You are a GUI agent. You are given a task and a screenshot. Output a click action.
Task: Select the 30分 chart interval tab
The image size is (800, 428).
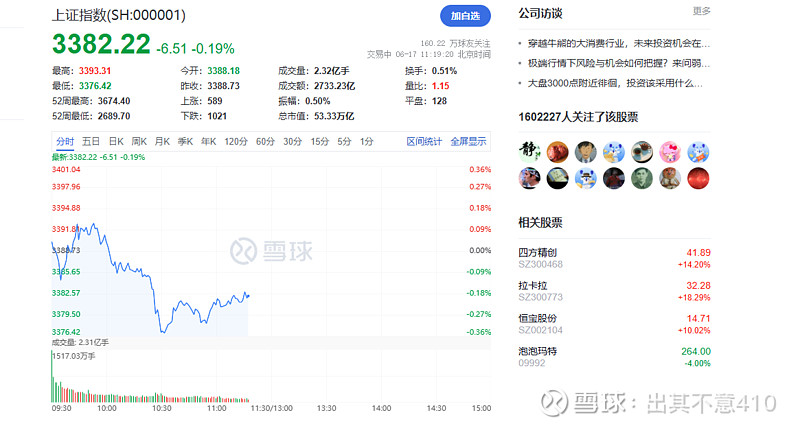point(292,141)
